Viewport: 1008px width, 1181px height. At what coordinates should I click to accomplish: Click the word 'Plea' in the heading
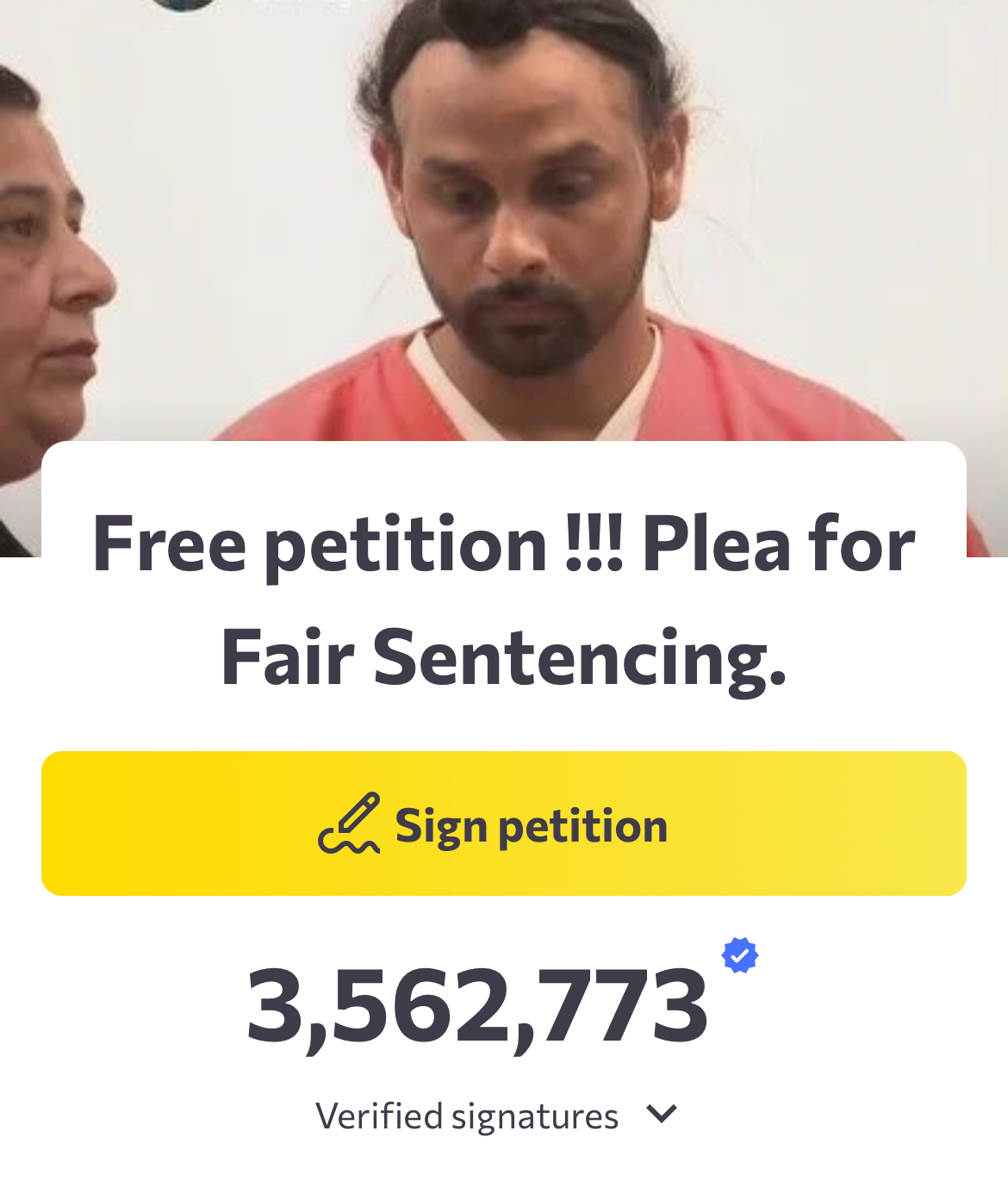click(x=717, y=544)
